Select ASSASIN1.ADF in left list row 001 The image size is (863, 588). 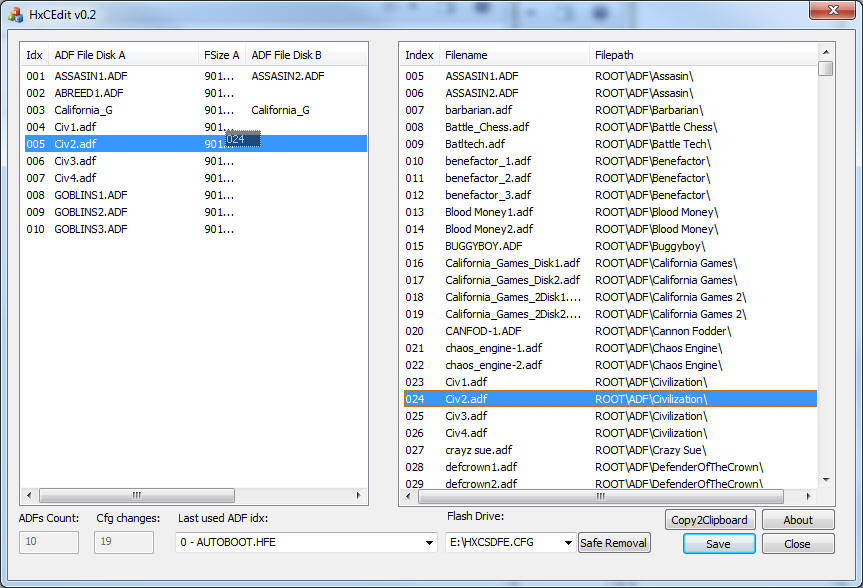coord(196,76)
